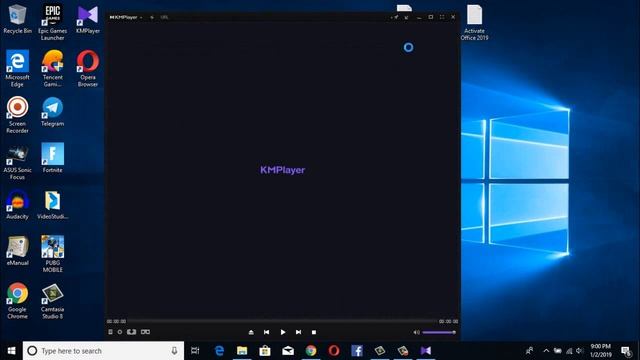Skip to the next track in KMPlayer
Screen dimensions: 640x360
[x=298, y=332]
